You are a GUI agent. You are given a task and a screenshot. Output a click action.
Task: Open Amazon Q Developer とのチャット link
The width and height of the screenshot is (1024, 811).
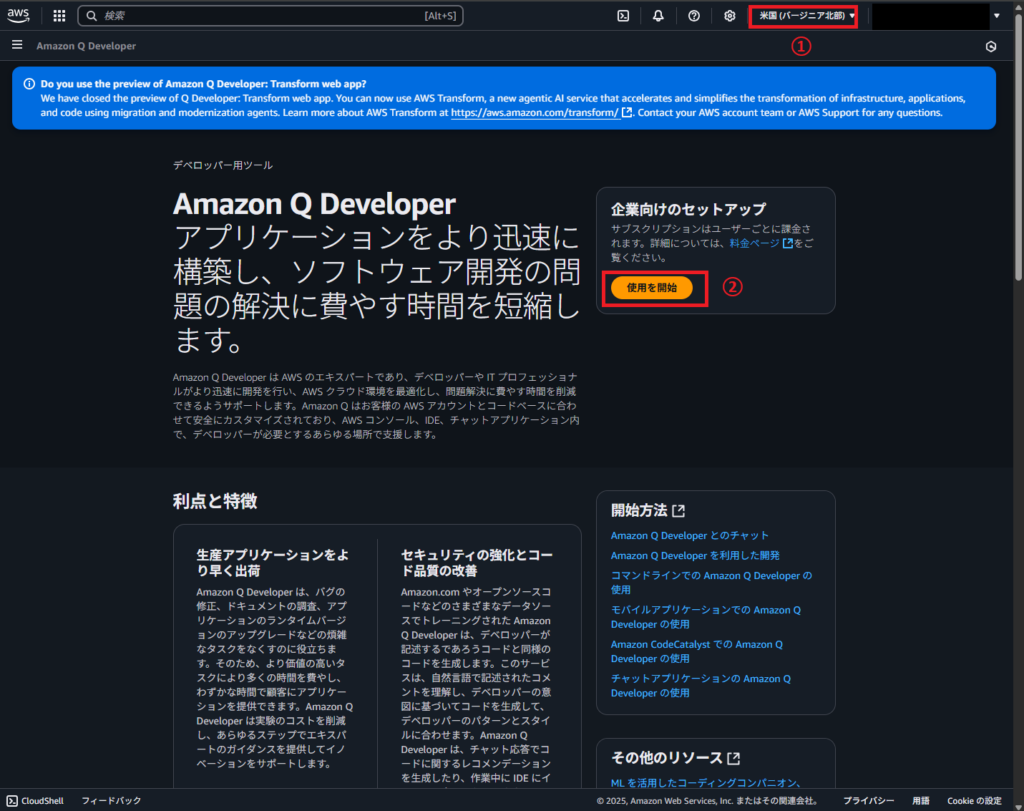[x=690, y=535]
